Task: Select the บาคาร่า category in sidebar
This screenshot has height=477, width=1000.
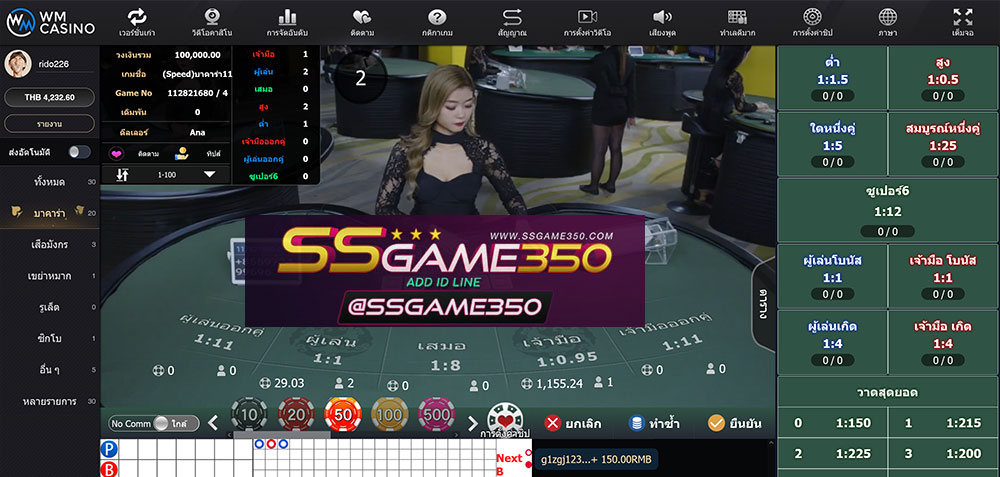Action: coord(50,213)
